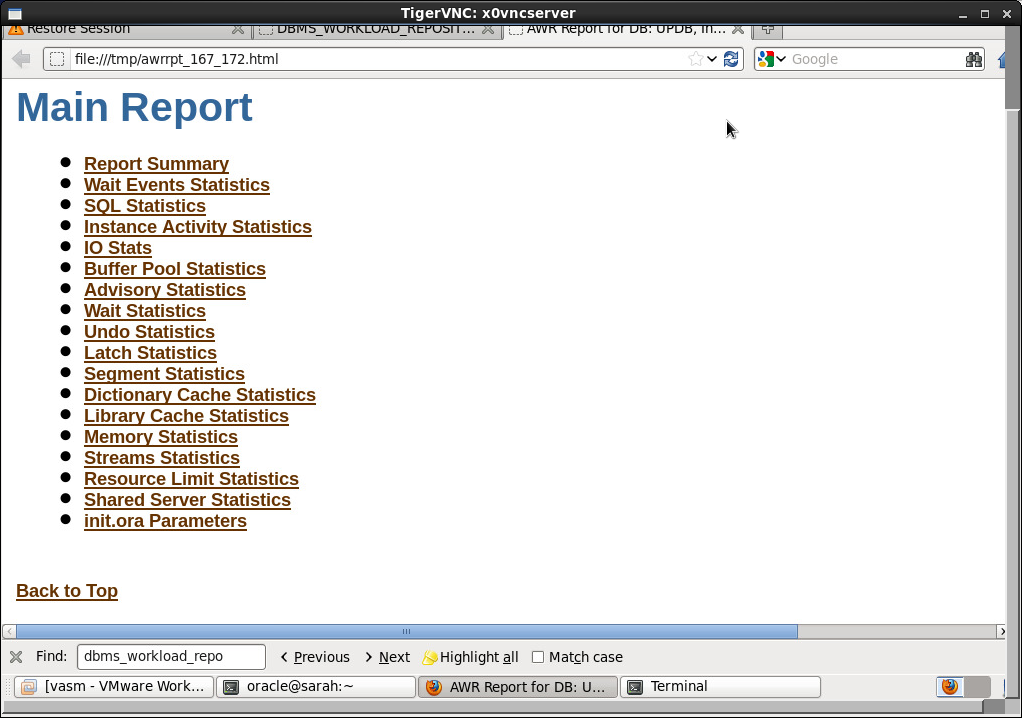Enable the Match case checkbox
The image size is (1022, 718).
tap(538, 657)
